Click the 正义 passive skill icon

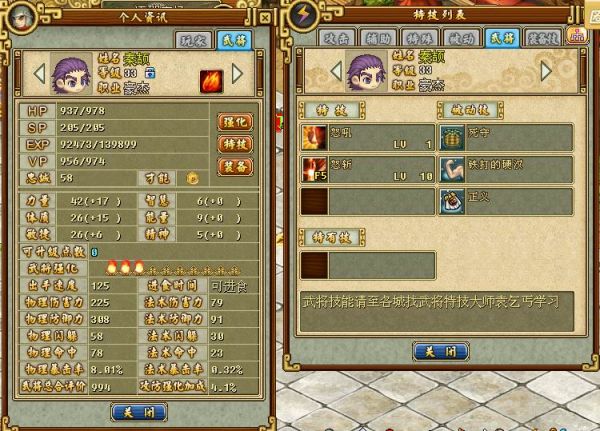tap(452, 201)
